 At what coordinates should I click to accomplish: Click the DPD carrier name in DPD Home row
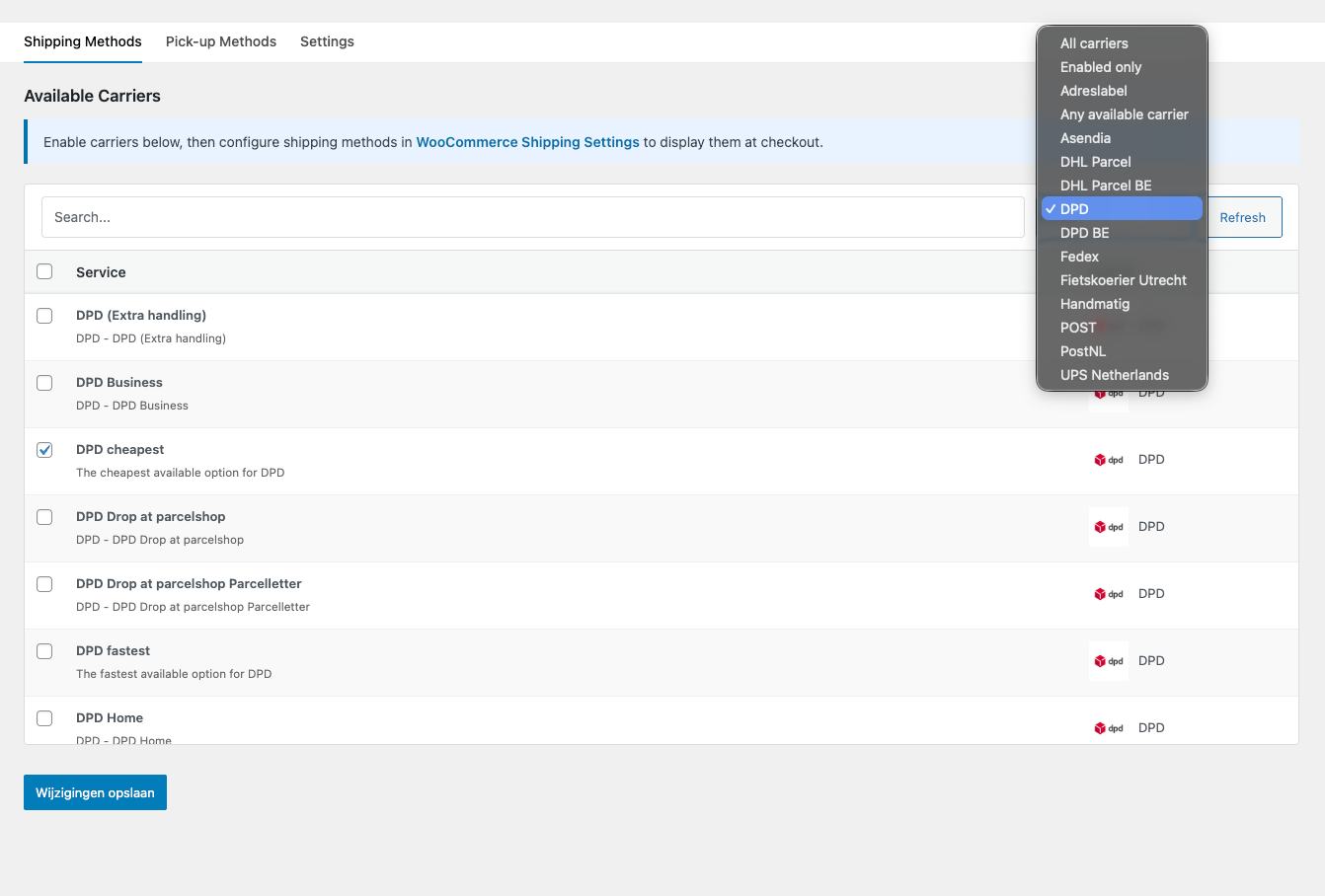[x=1151, y=728]
